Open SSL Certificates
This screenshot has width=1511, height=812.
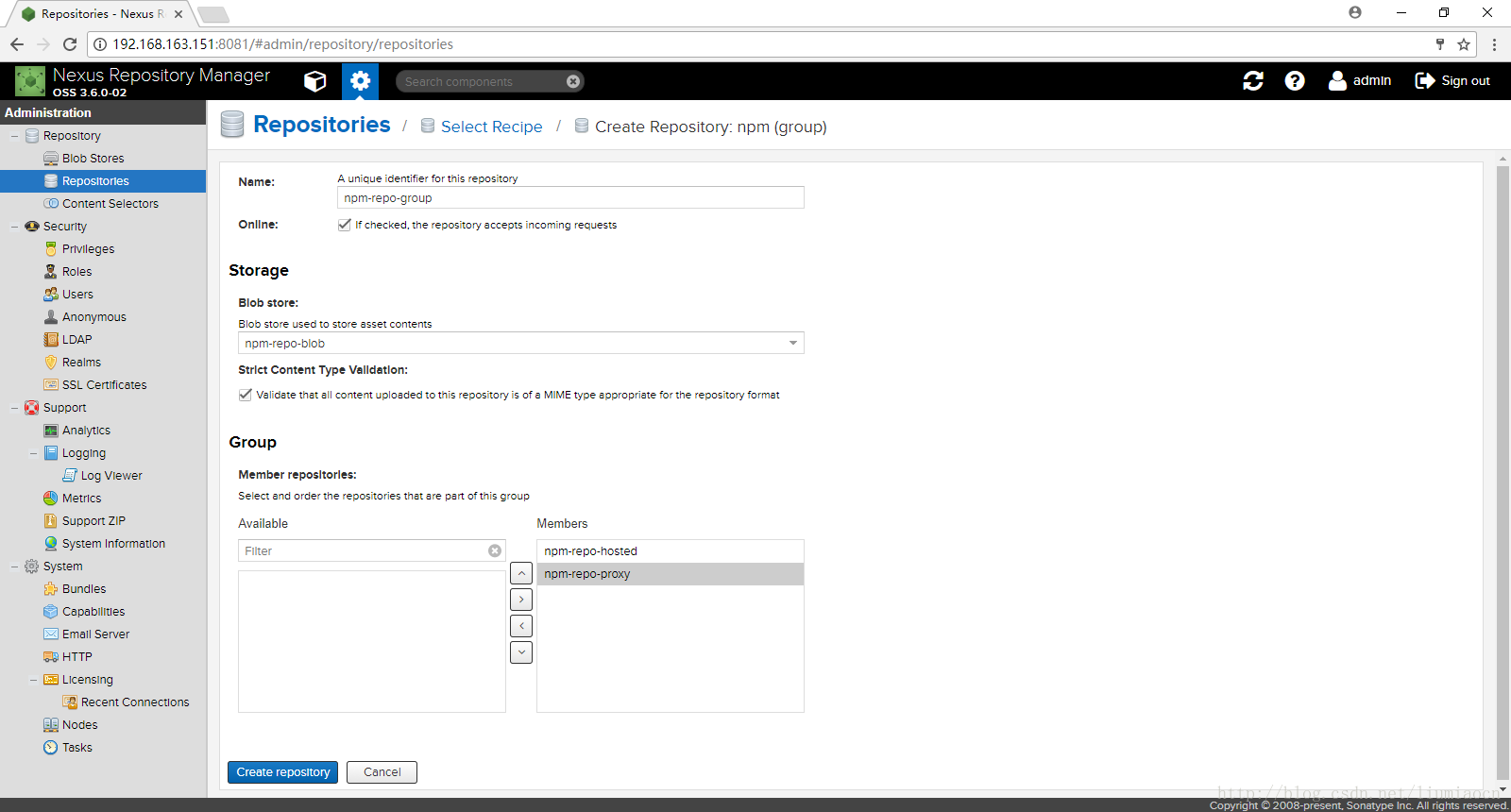[x=104, y=385]
